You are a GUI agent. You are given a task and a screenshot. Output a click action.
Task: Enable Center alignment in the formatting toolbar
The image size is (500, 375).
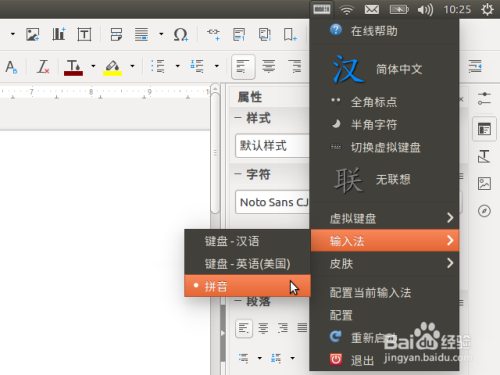(x=268, y=66)
